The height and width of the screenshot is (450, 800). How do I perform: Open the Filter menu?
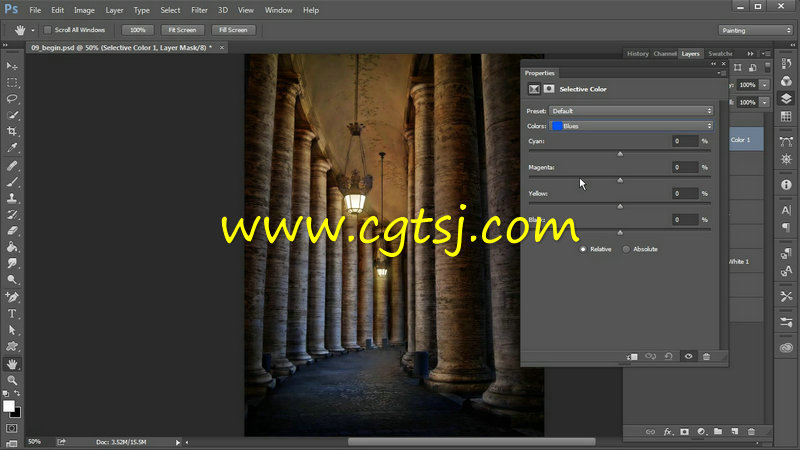tap(199, 10)
